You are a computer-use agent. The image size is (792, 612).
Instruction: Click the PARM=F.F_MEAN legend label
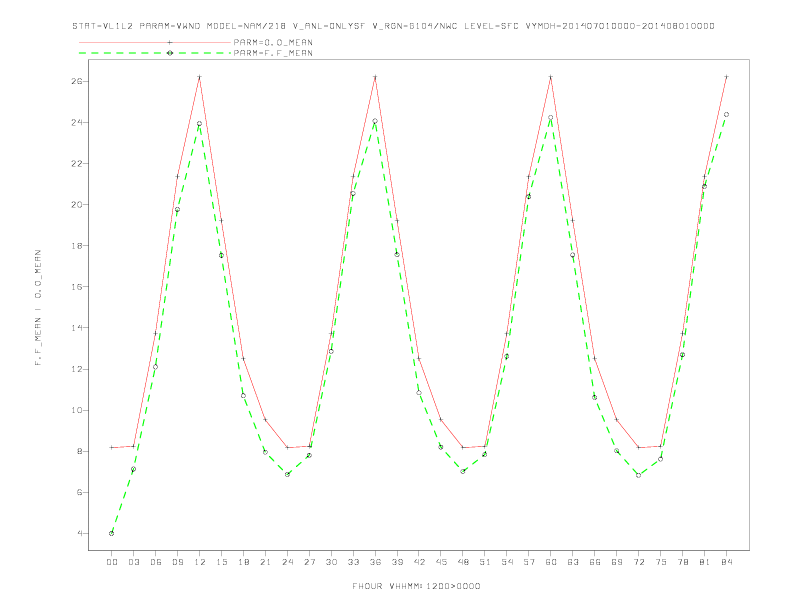click(x=273, y=53)
